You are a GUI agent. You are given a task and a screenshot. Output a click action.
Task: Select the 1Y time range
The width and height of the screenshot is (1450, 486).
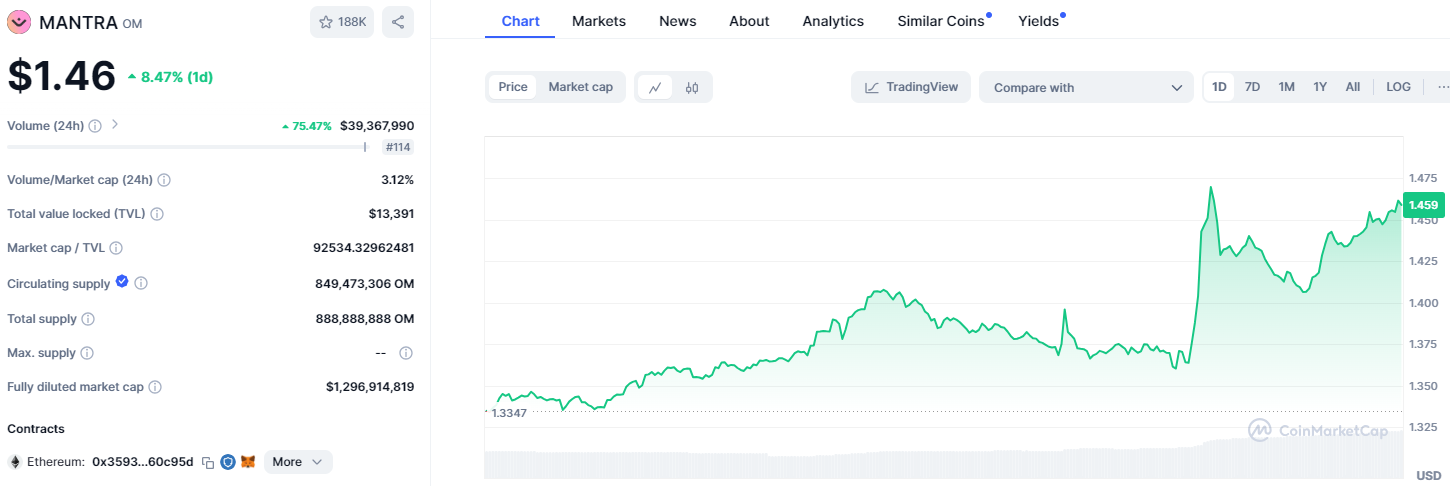point(1320,87)
